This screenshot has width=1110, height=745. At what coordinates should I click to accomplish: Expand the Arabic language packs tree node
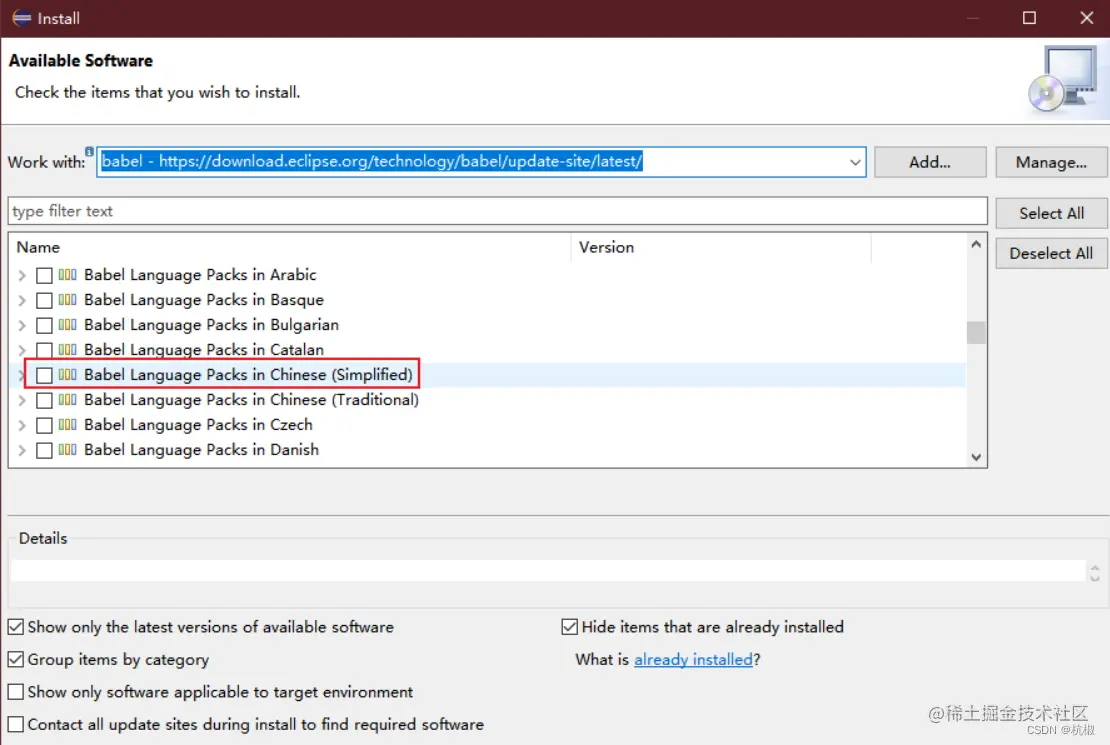(22, 275)
